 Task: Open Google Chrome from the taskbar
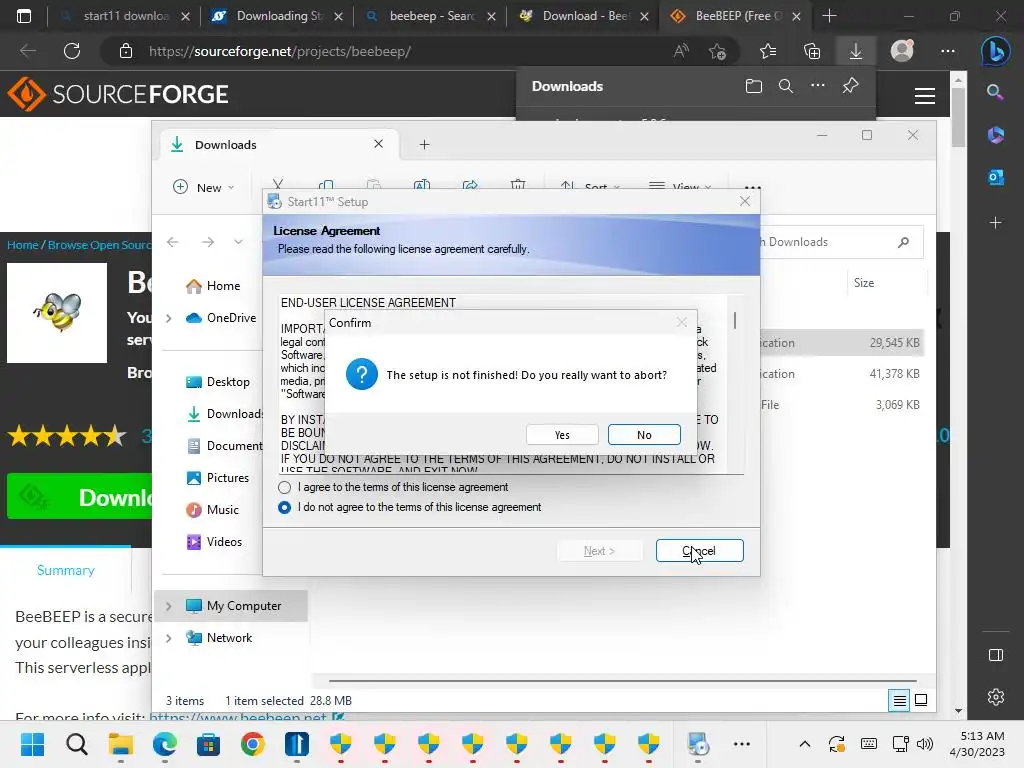[x=253, y=744]
